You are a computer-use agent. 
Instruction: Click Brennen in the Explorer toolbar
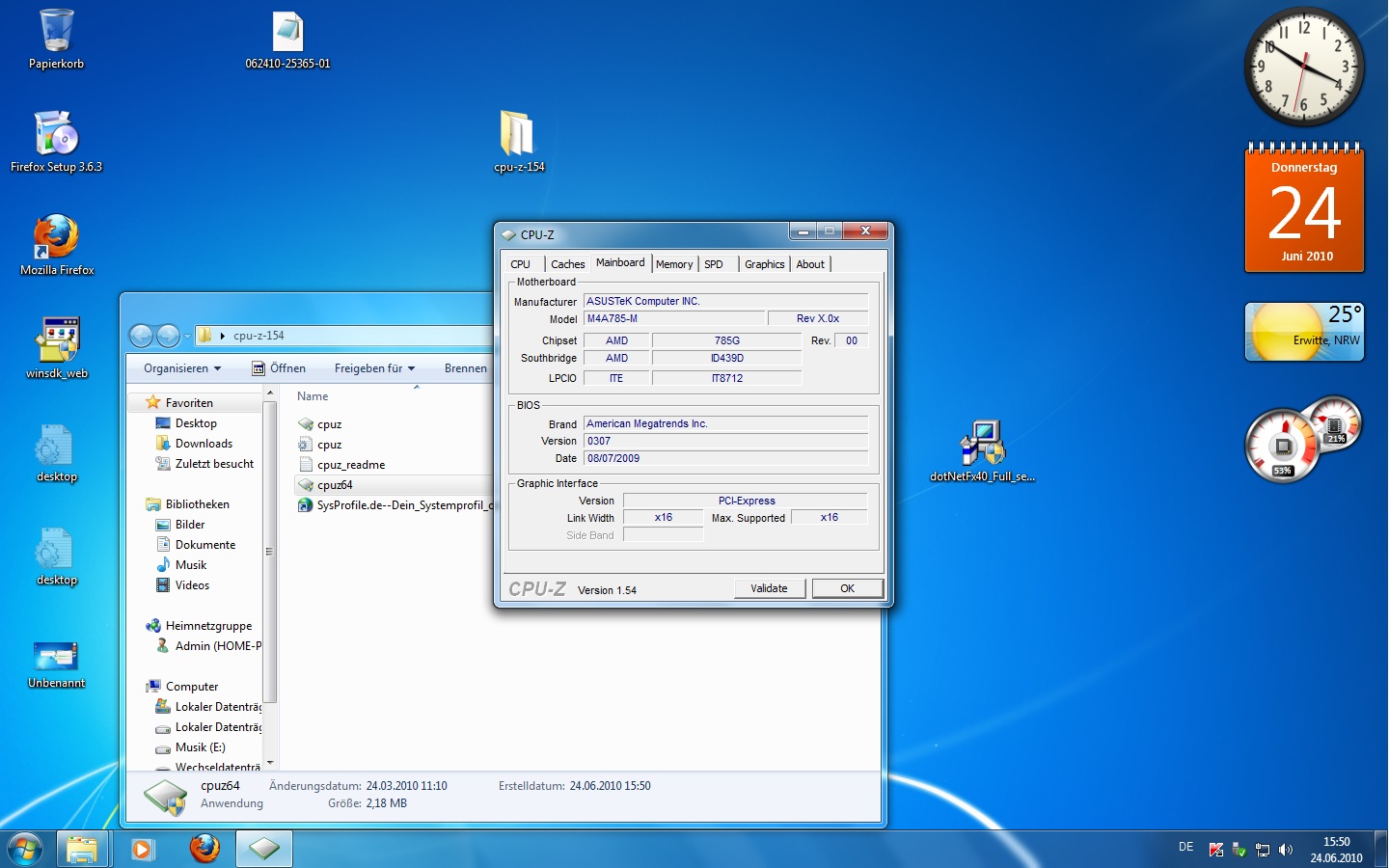pyautogui.click(x=466, y=368)
